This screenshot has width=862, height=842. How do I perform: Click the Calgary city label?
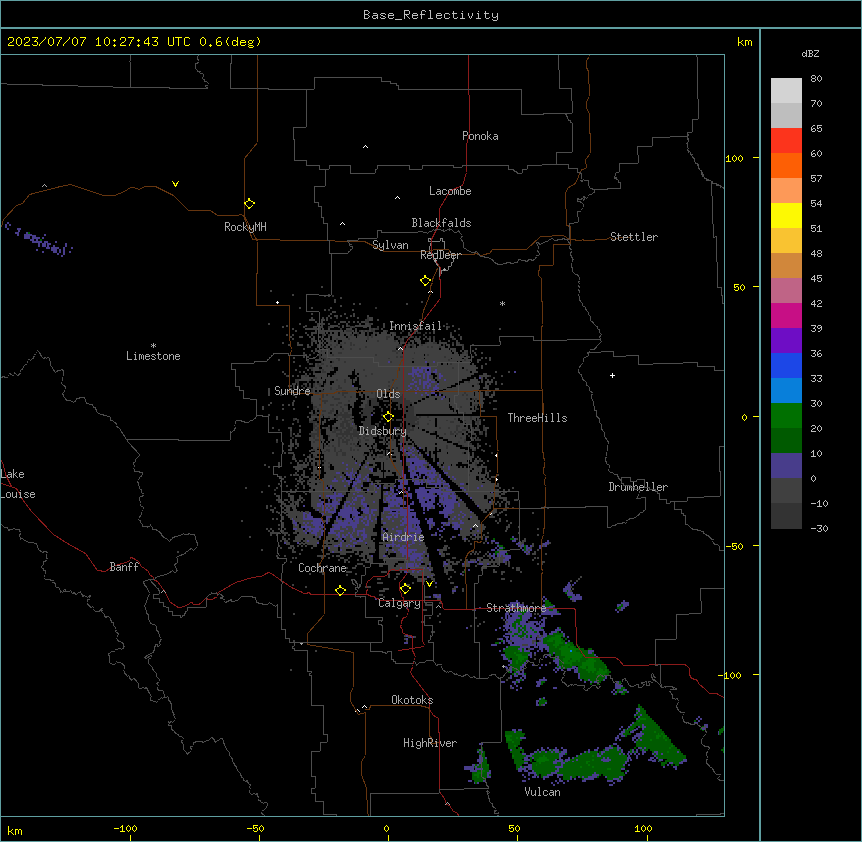point(399,603)
